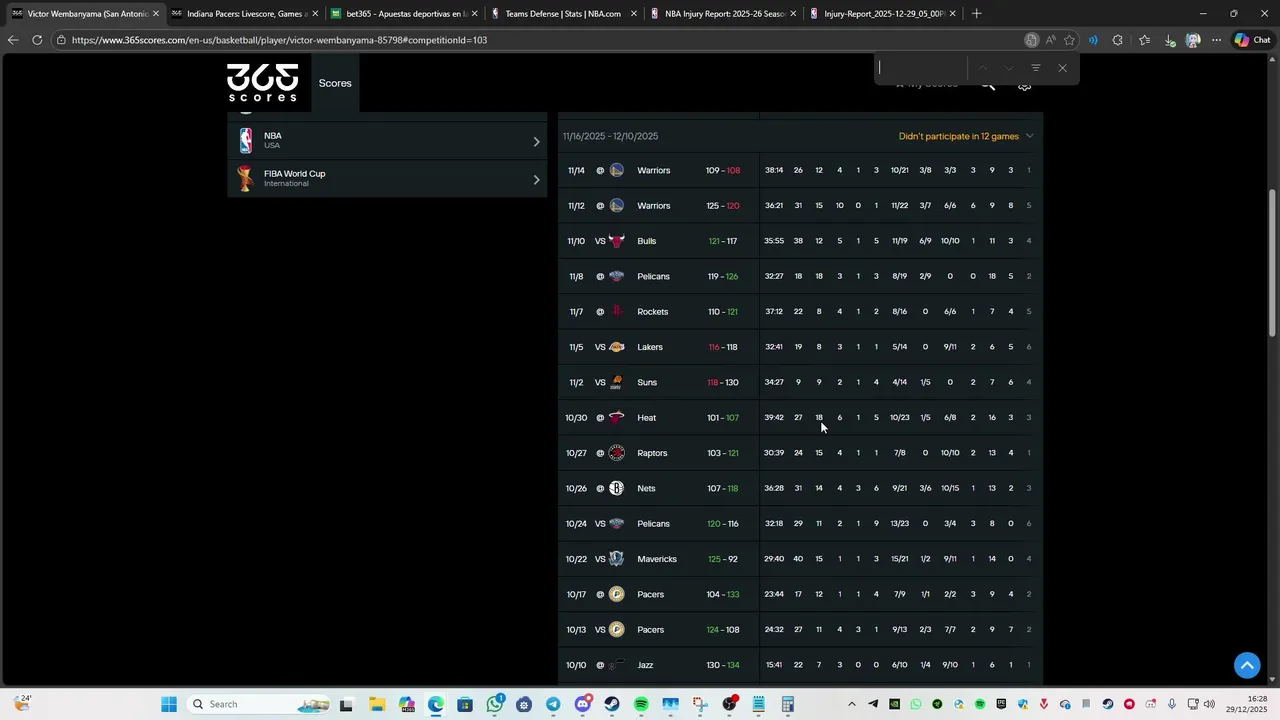Screen dimensions: 1280x720
Task: Show hidden system tray icons chevron
Action: (852, 704)
